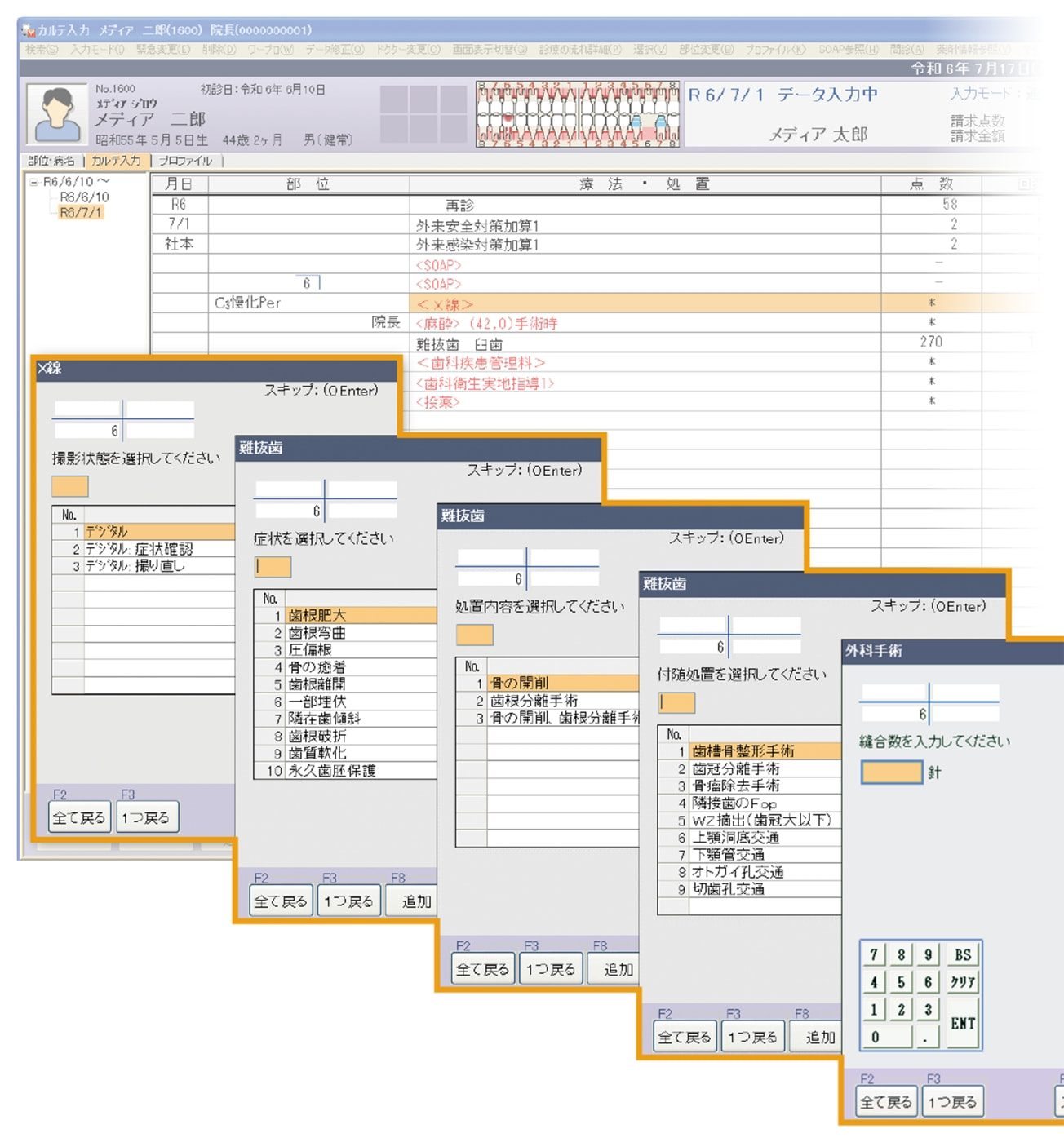Open the SOAP参照(H) menu

pos(848,50)
